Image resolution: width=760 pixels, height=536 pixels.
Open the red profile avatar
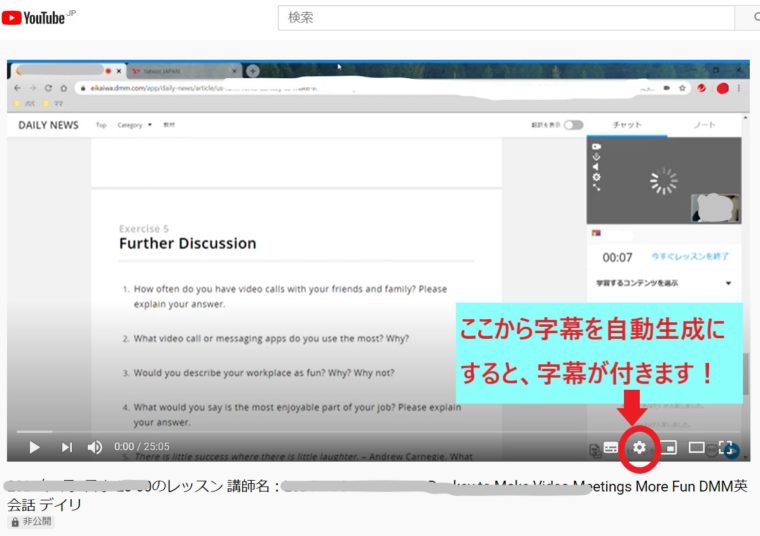(723, 88)
